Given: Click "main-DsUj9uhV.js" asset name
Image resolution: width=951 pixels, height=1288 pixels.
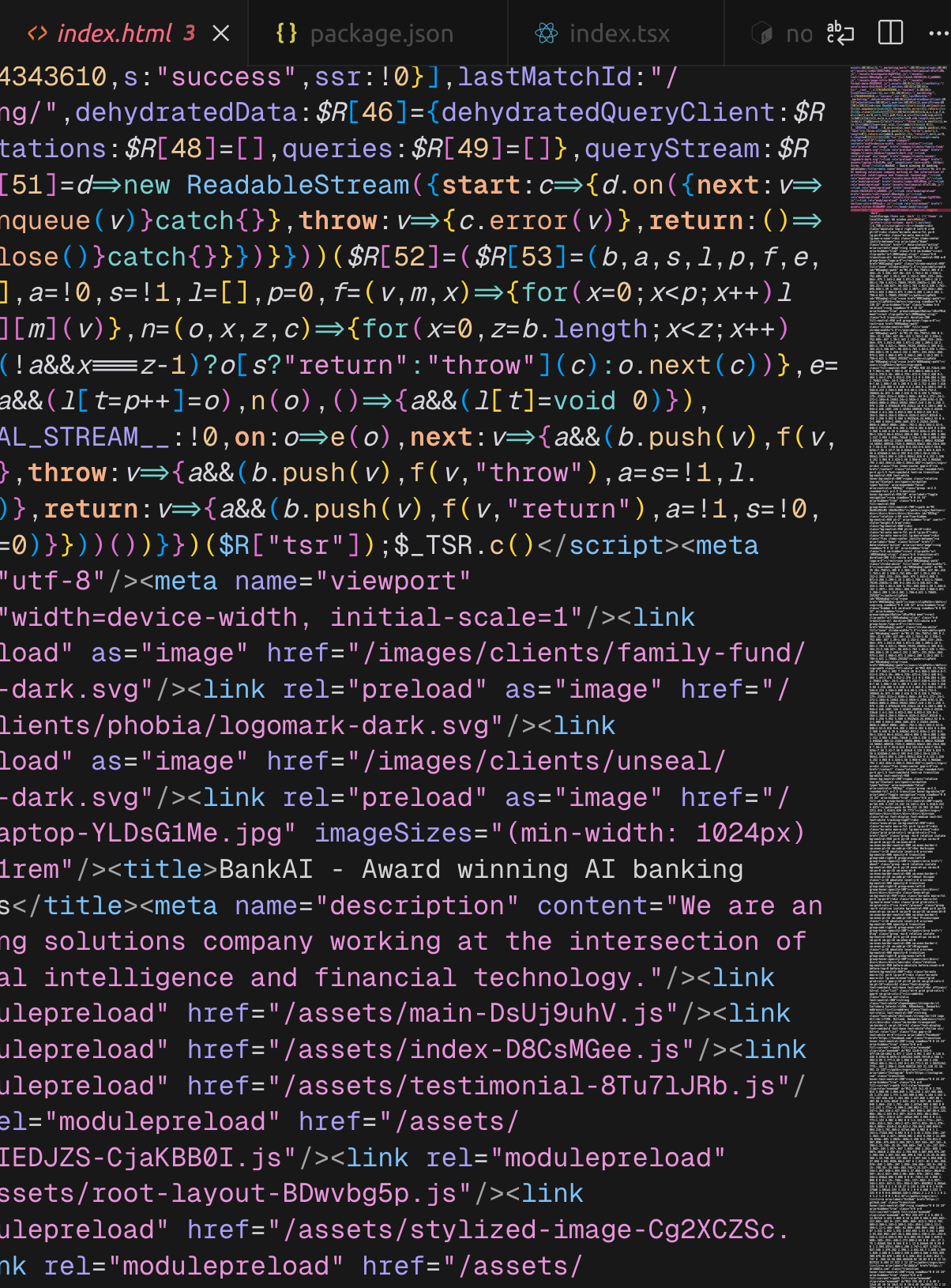Looking at the screenshot, I should 536,1013.
